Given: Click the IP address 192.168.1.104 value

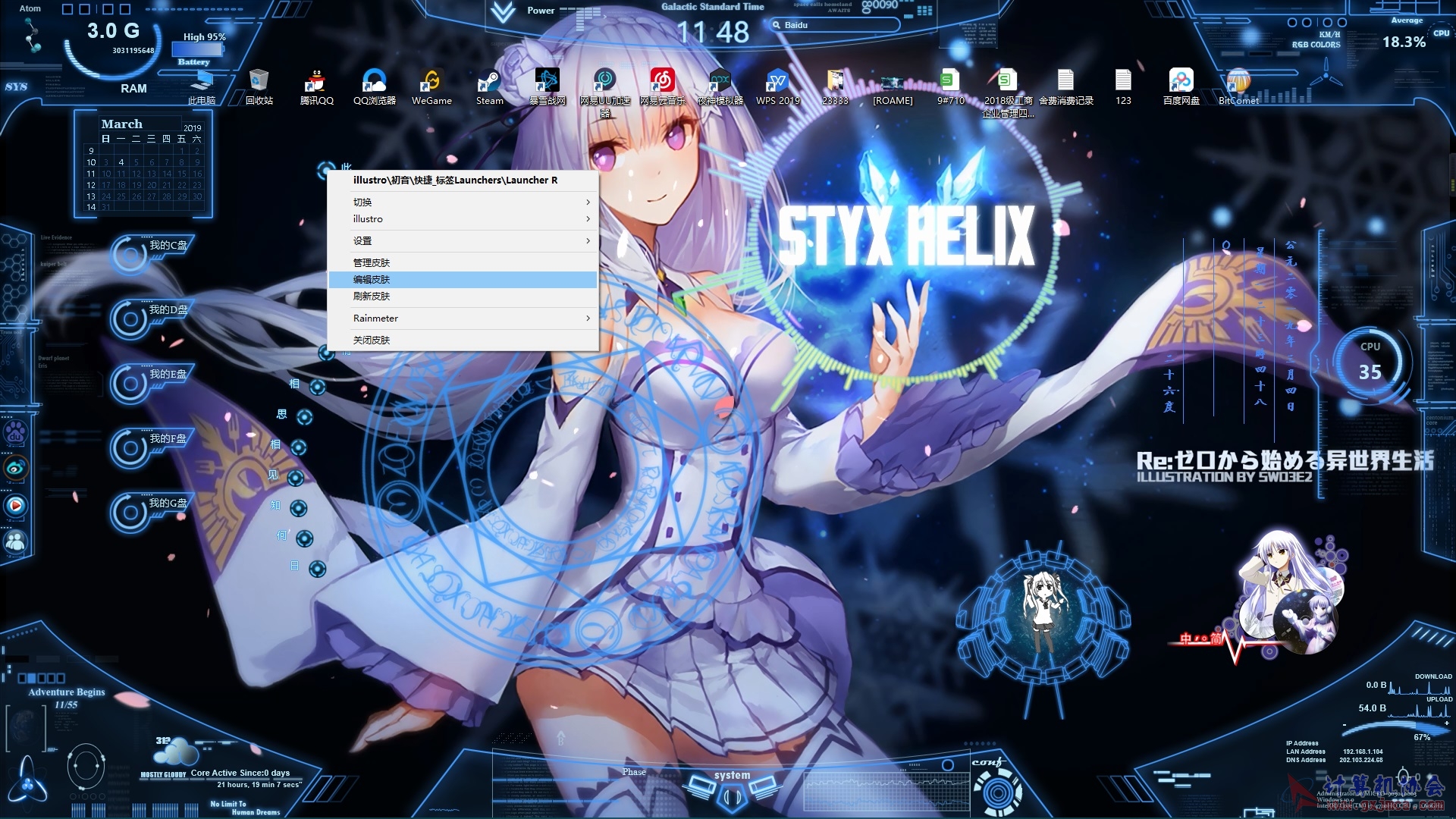Looking at the screenshot, I should (1363, 752).
